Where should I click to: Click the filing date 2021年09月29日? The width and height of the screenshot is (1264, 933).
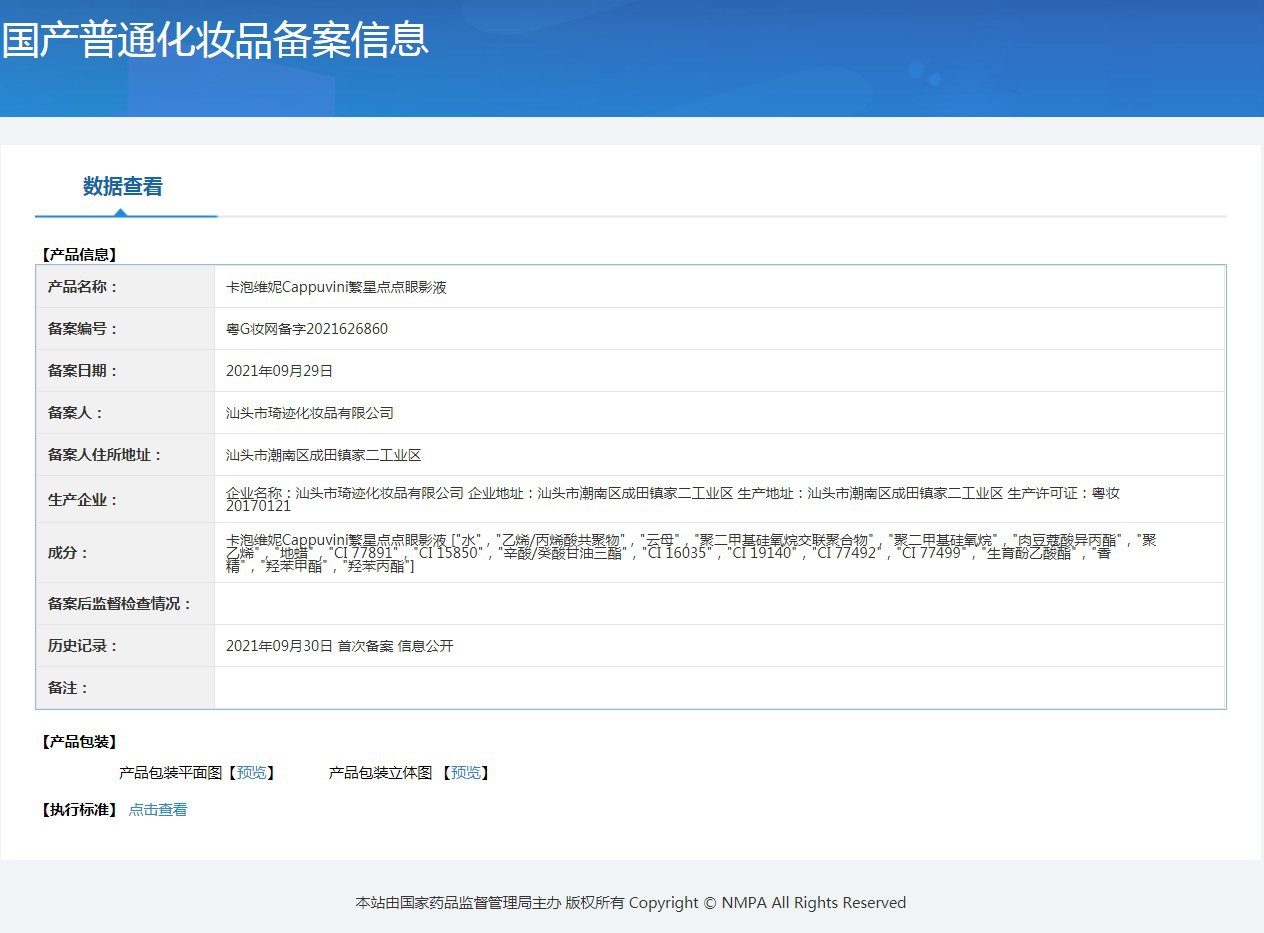click(279, 371)
